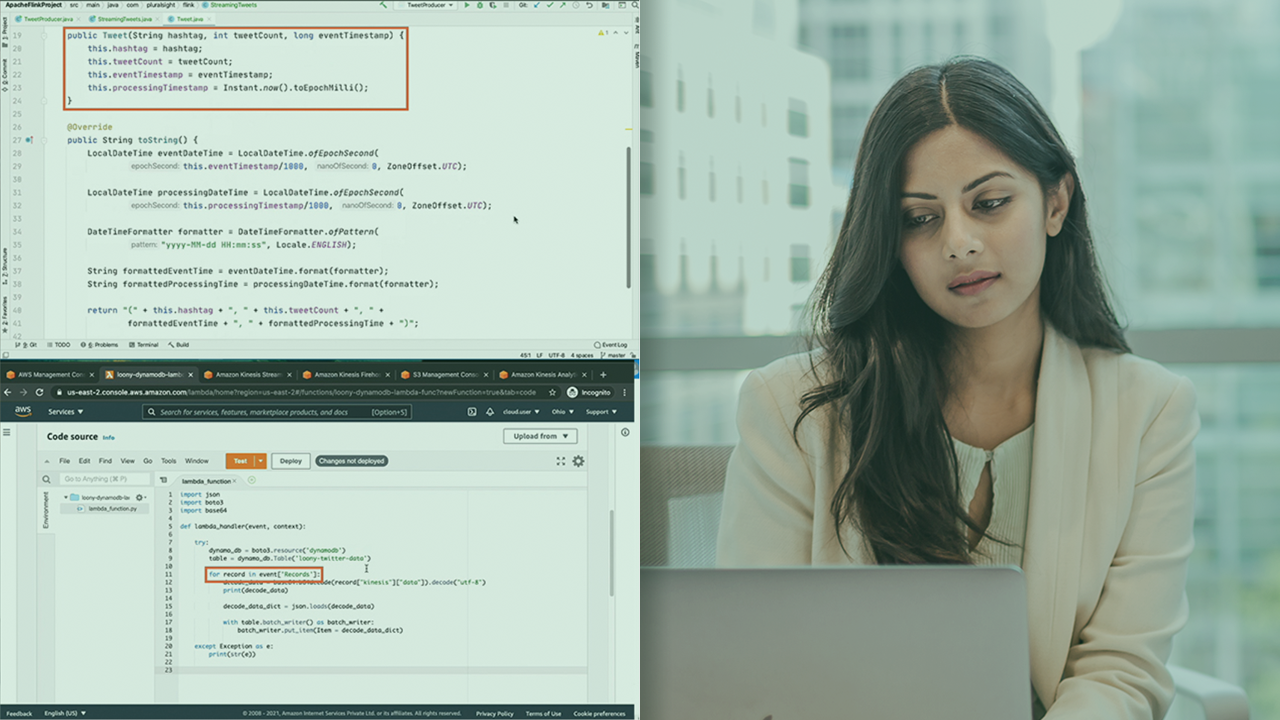Open the Upload from dropdown
1280x720 pixels.
tap(540, 436)
